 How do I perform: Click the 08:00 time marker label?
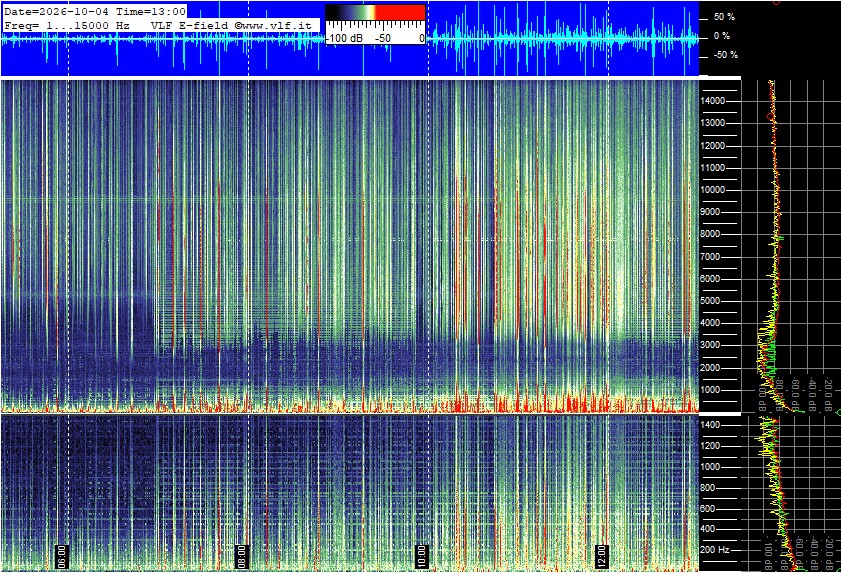click(242, 557)
